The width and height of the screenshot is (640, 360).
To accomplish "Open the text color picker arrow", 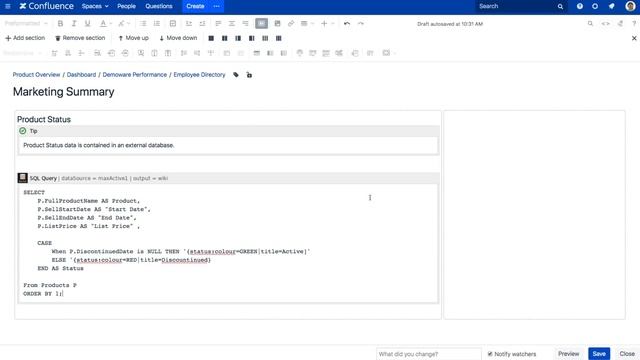I will (x=111, y=24).
